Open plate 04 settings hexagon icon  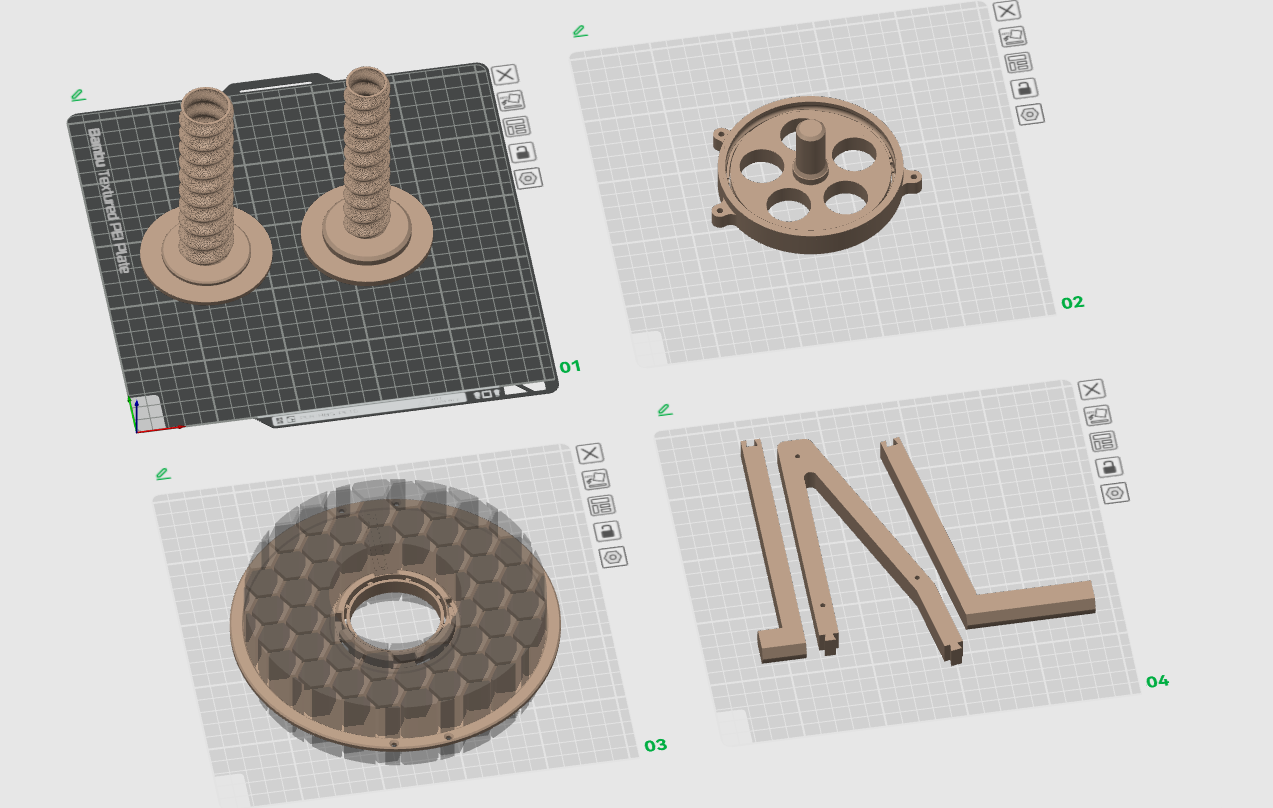click(1115, 492)
